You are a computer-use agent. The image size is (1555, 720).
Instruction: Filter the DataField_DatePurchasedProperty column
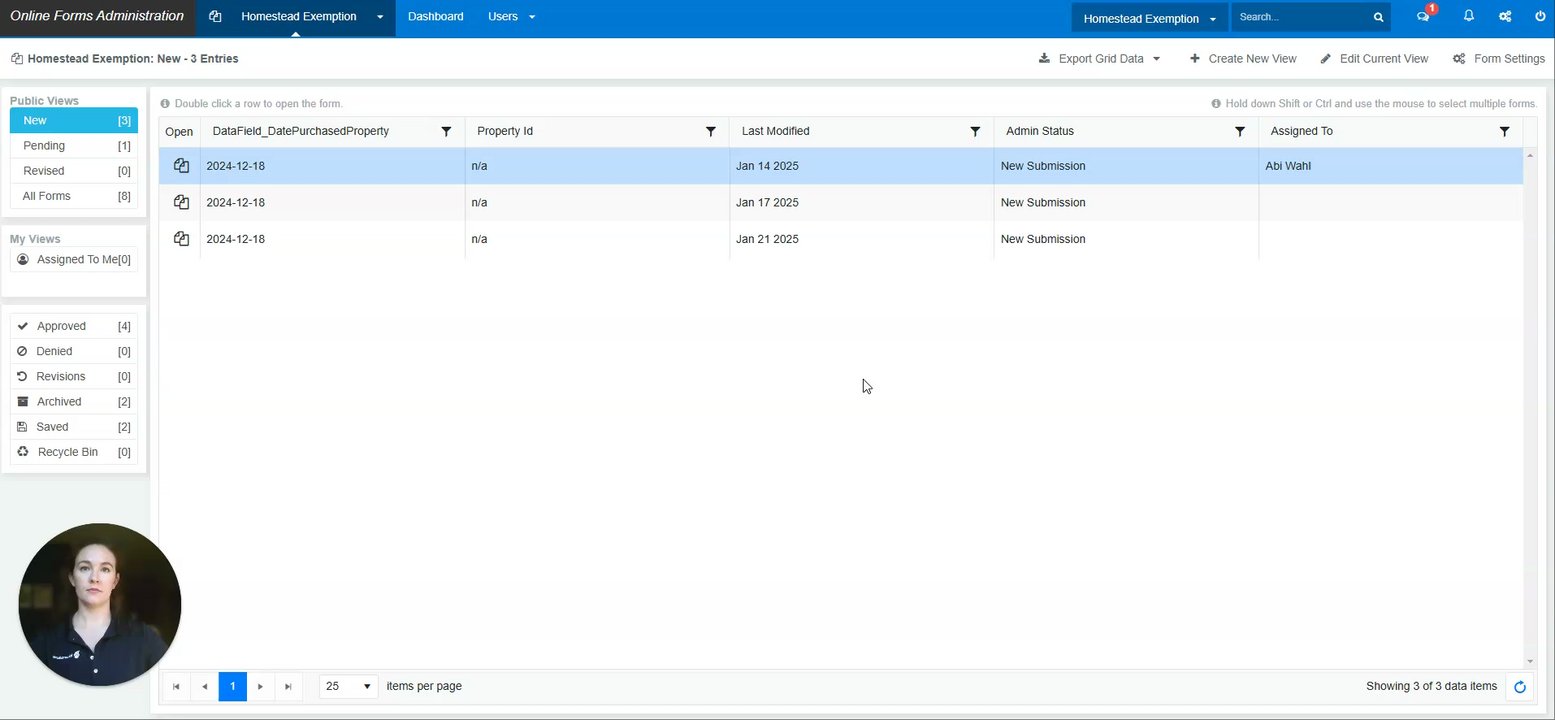tap(446, 131)
